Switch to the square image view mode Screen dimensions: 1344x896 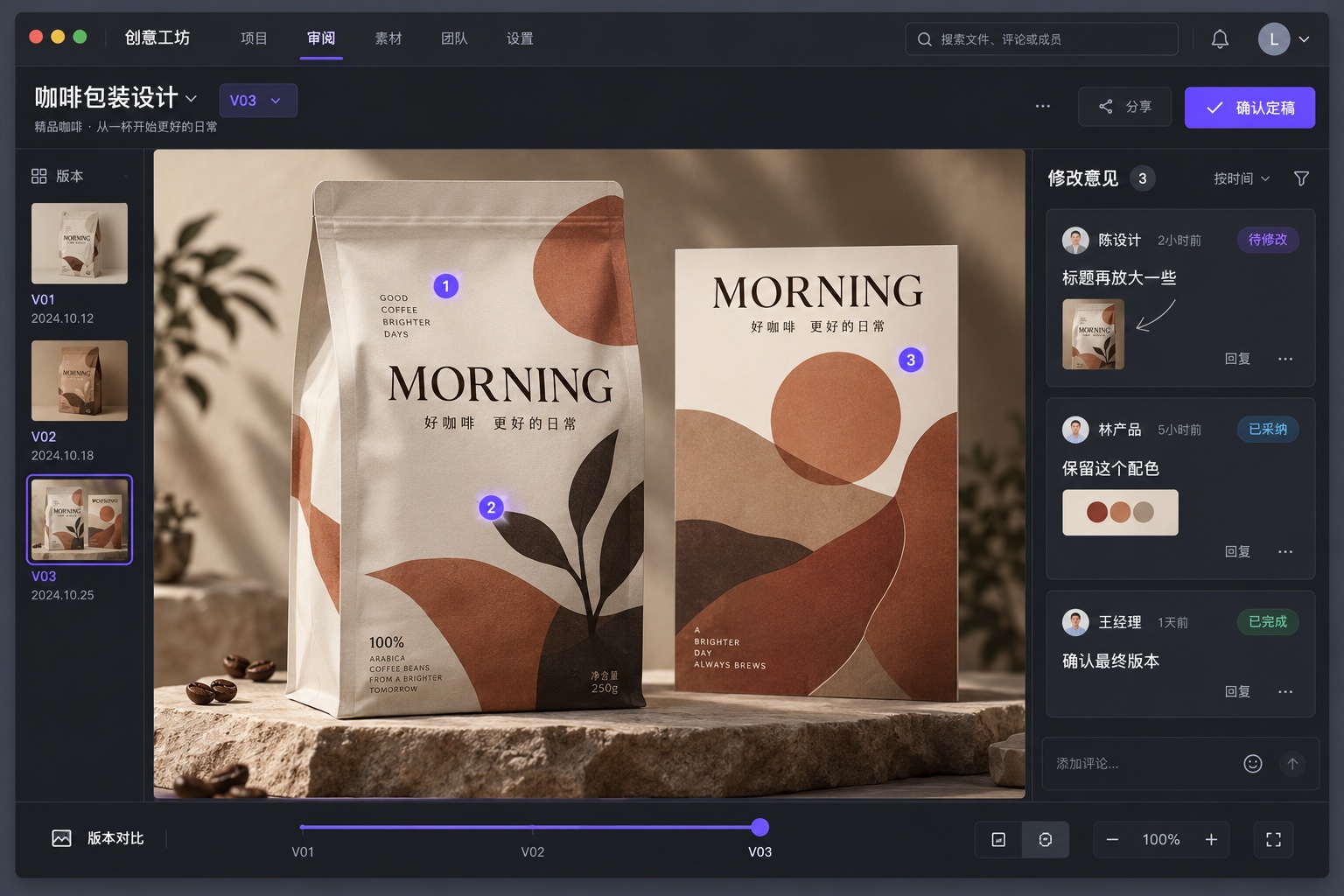pyautogui.click(x=998, y=840)
